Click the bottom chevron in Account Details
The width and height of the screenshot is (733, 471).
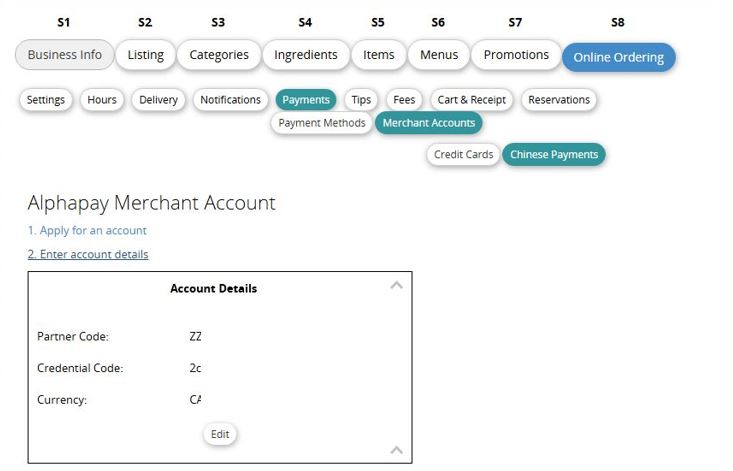pos(396,450)
